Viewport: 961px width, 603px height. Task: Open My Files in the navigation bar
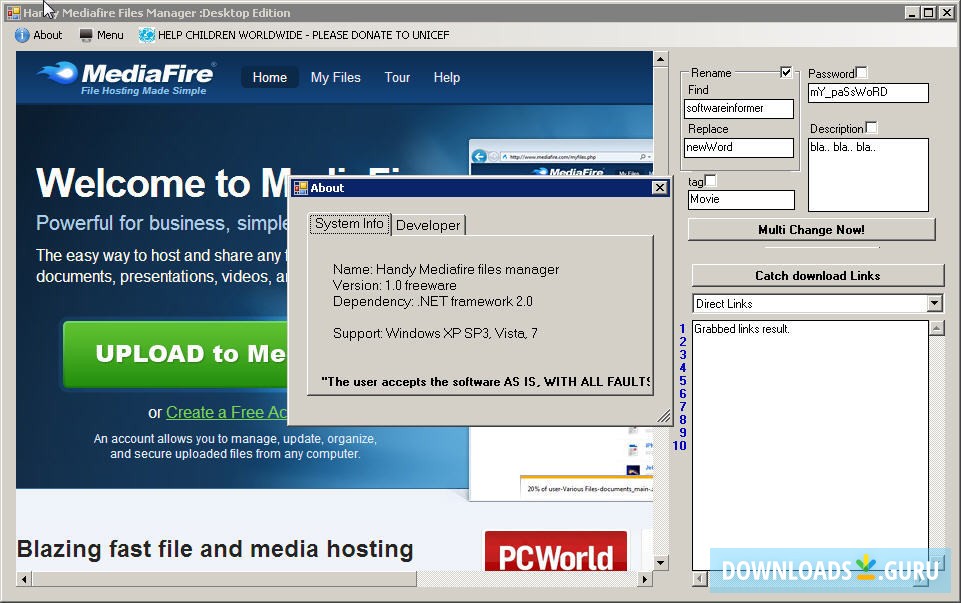point(335,77)
